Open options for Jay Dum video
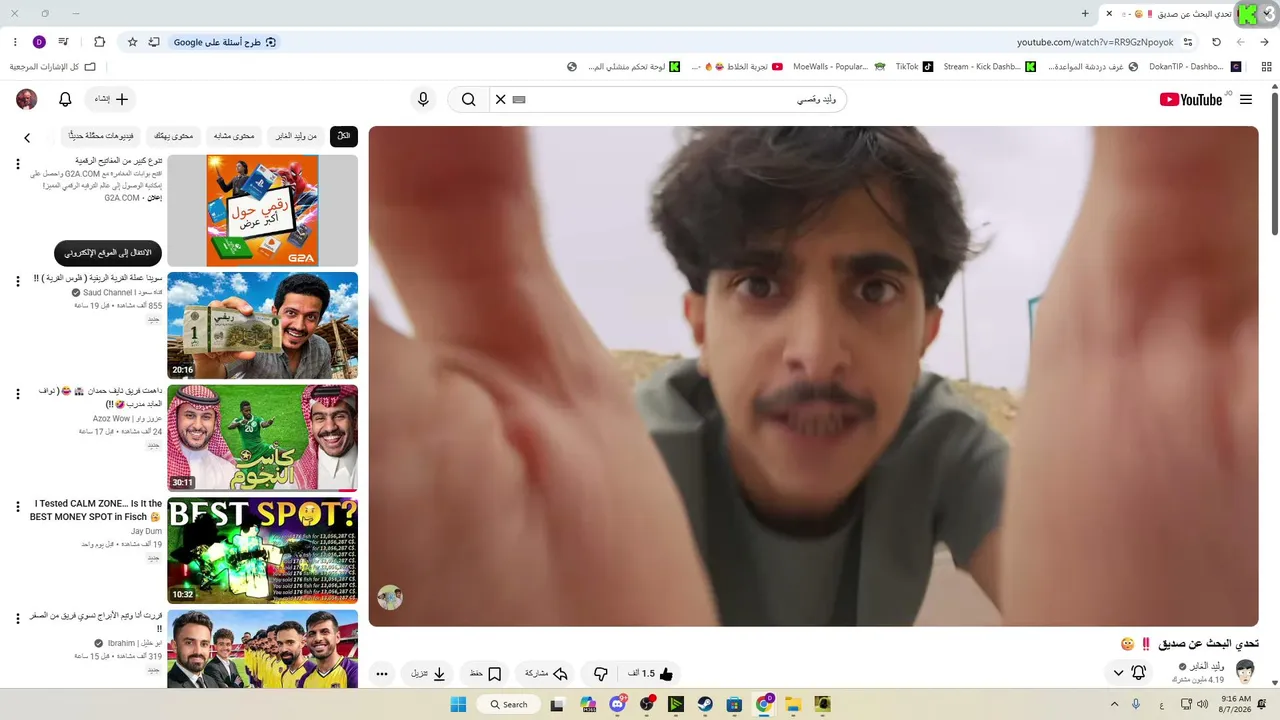1280x720 pixels. (x=17, y=507)
